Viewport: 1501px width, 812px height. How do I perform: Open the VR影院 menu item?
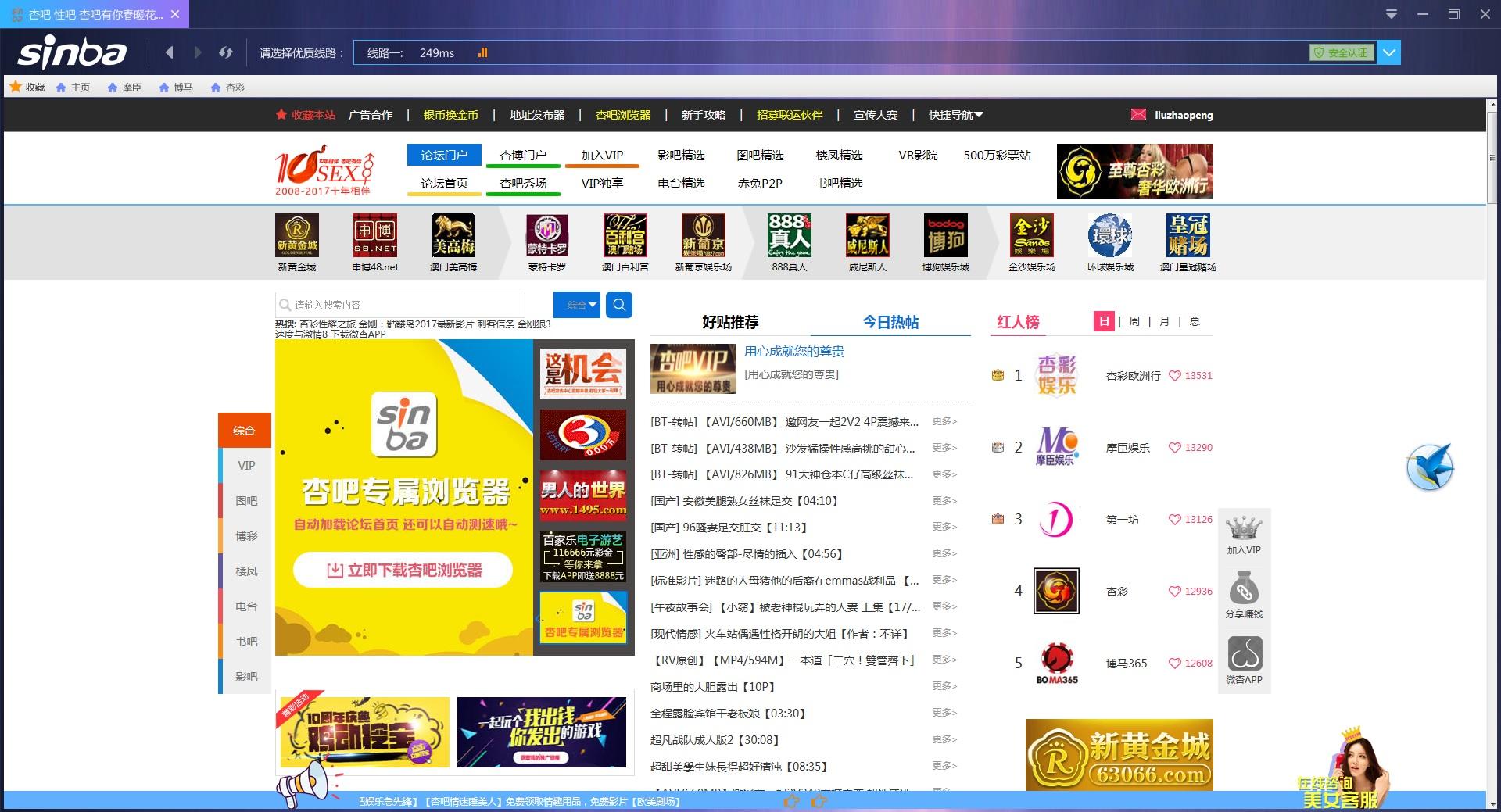tap(918, 155)
